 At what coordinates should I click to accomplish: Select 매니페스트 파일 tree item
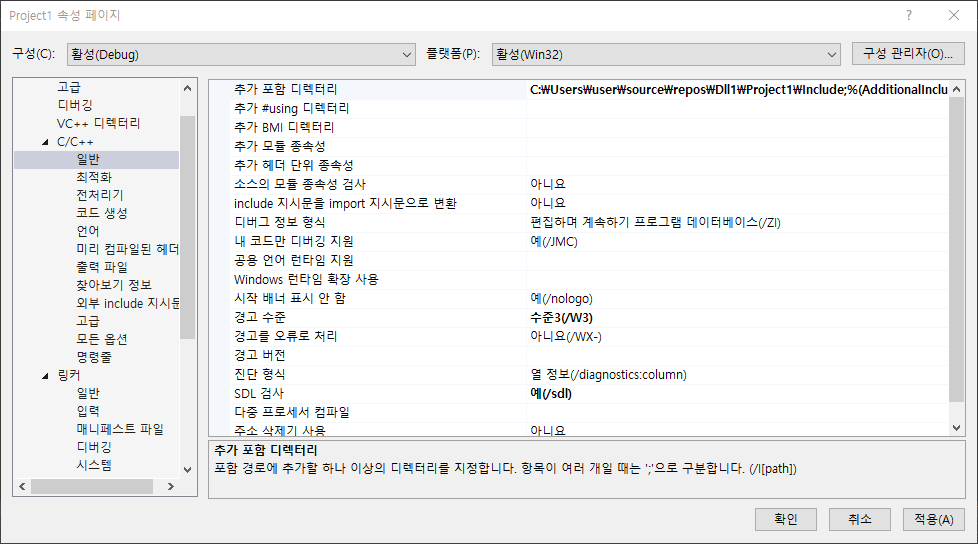point(120,429)
